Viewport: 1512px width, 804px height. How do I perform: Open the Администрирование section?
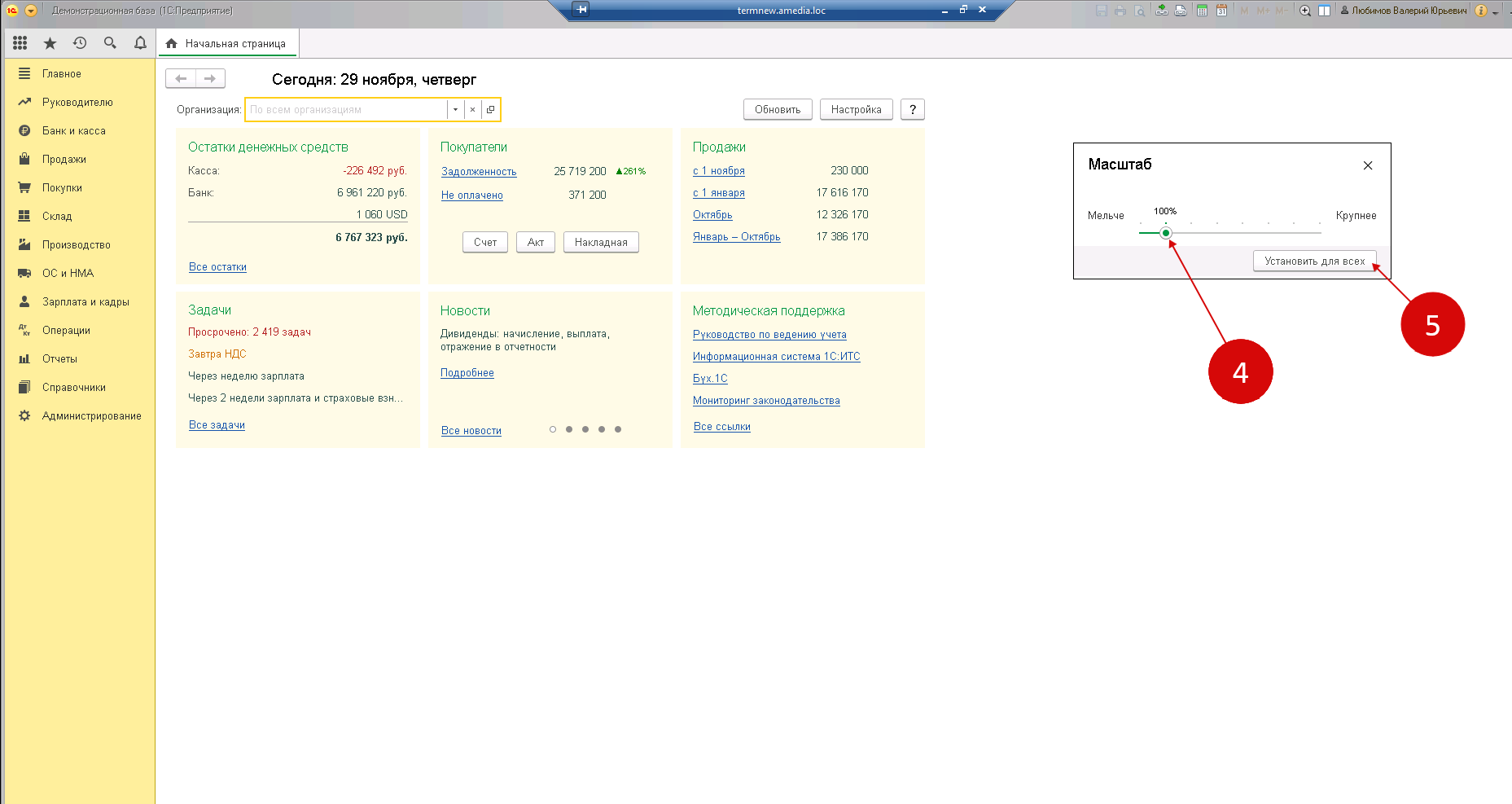point(79,415)
